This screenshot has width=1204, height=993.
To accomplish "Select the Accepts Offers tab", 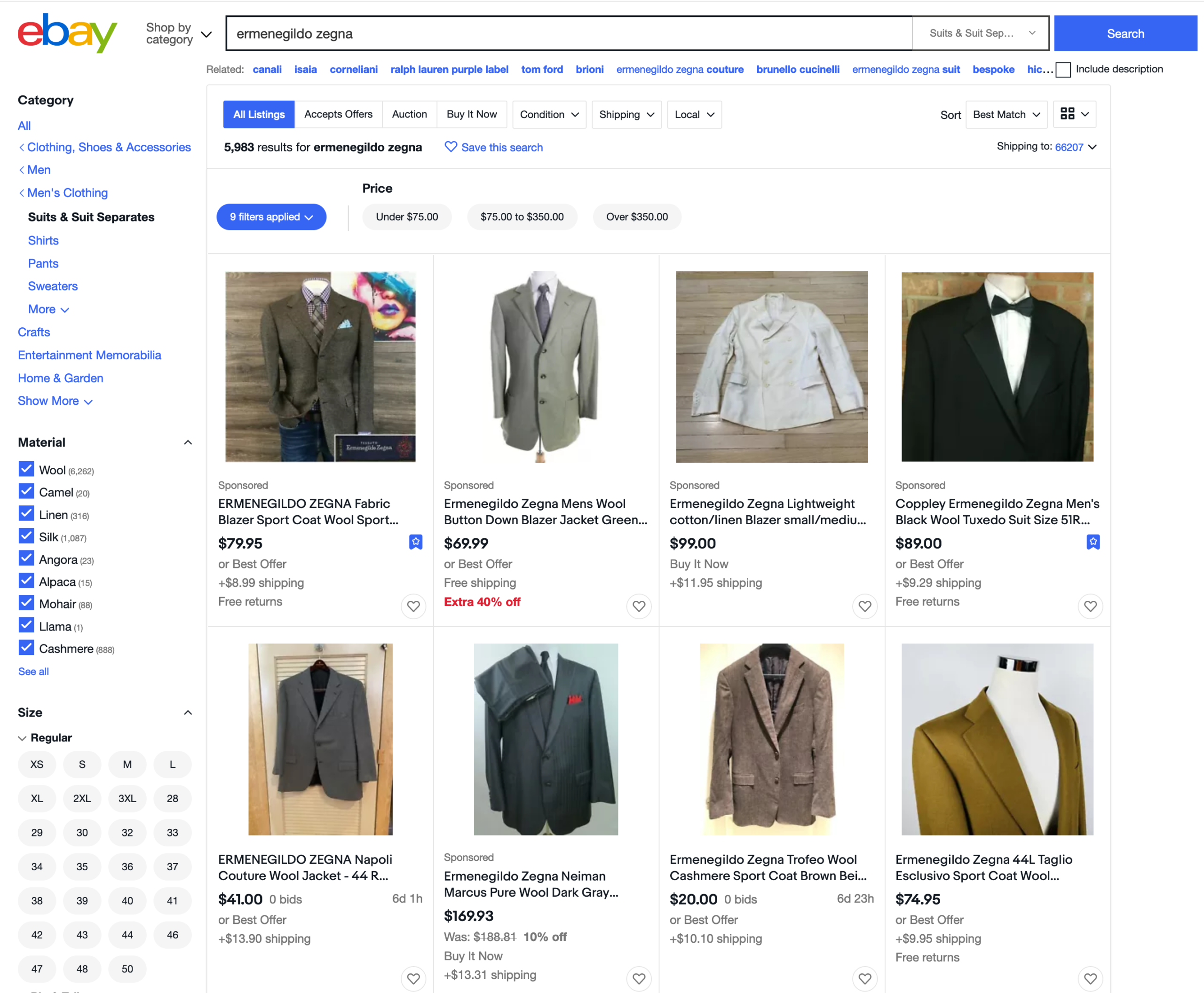I will (338, 114).
